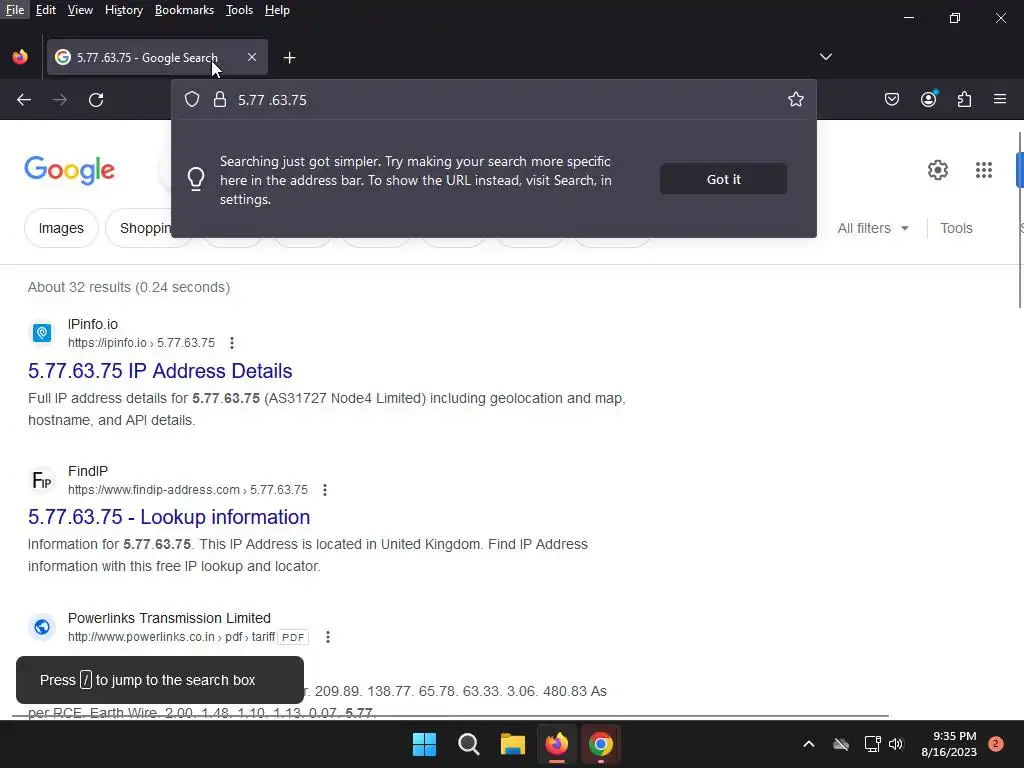The height and width of the screenshot is (768, 1024).
Task: Open the FindIP result options menu
Action: click(x=325, y=490)
